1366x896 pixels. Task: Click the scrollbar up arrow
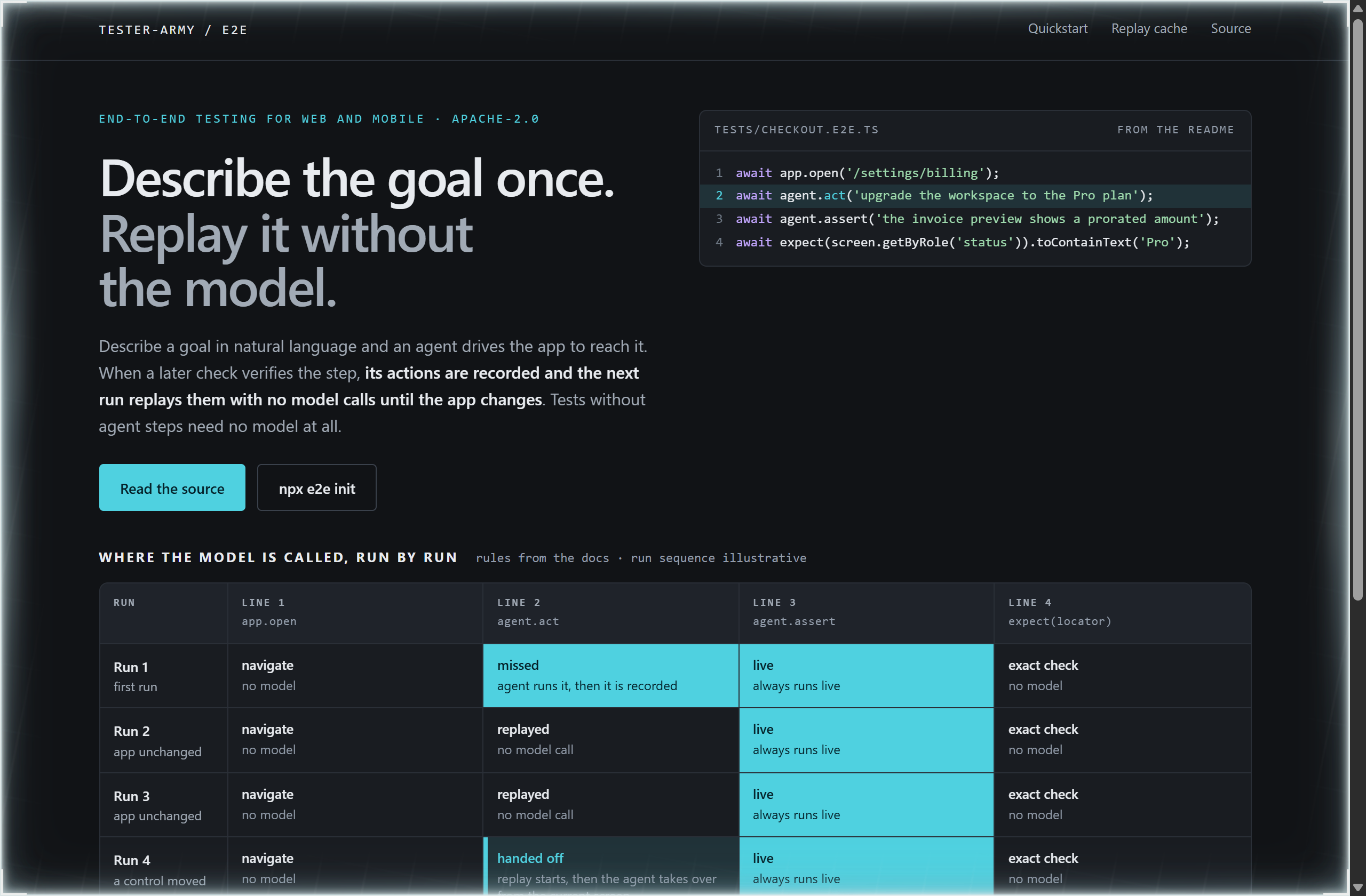point(1357,8)
